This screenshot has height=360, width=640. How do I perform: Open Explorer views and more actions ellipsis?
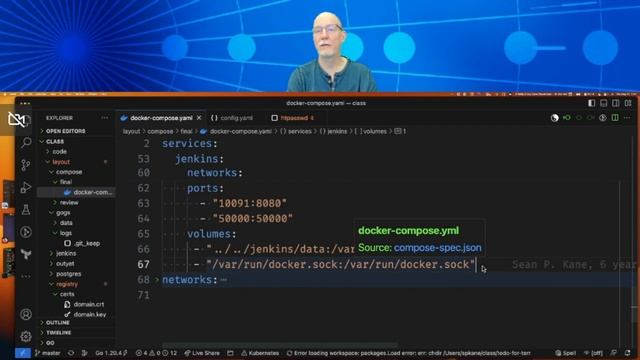coord(105,118)
